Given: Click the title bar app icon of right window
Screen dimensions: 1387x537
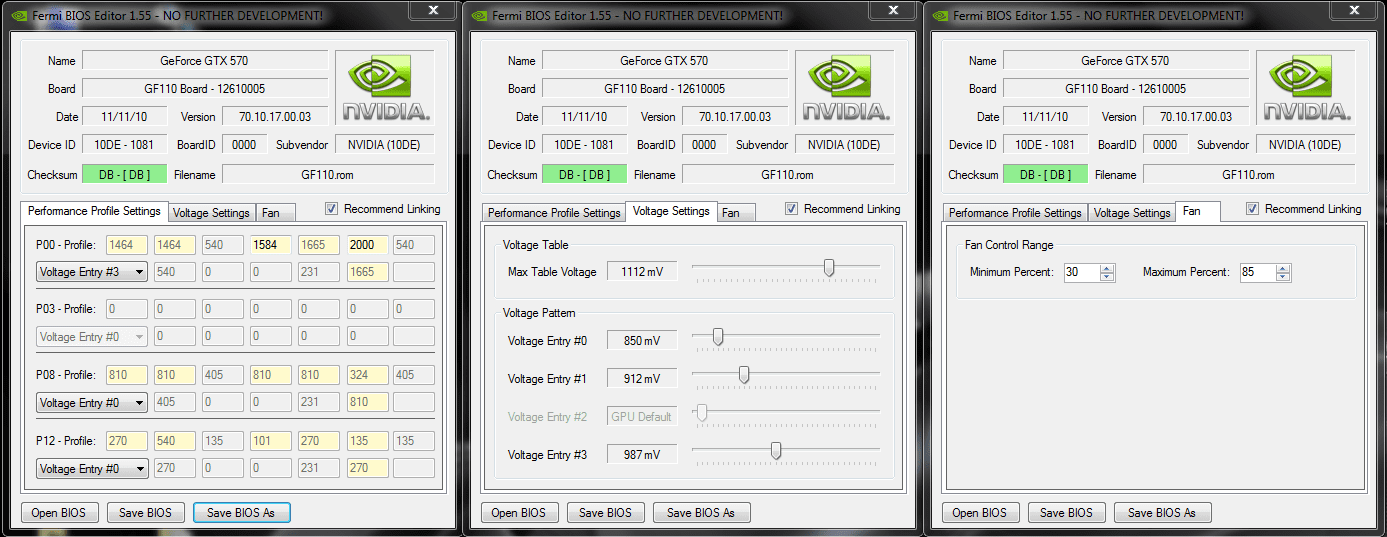Looking at the screenshot, I should pyautogui.click(x=938, y=16).
